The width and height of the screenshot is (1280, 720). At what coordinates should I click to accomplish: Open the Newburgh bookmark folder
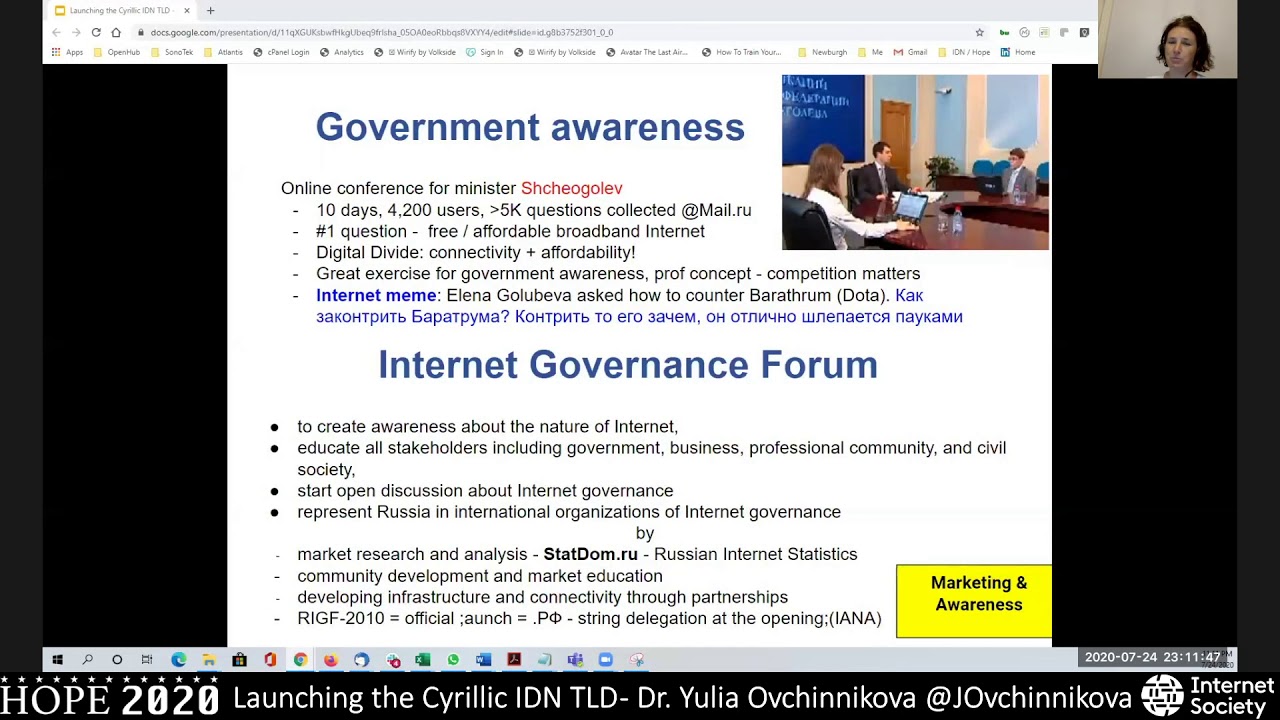[x=823, y=52]
